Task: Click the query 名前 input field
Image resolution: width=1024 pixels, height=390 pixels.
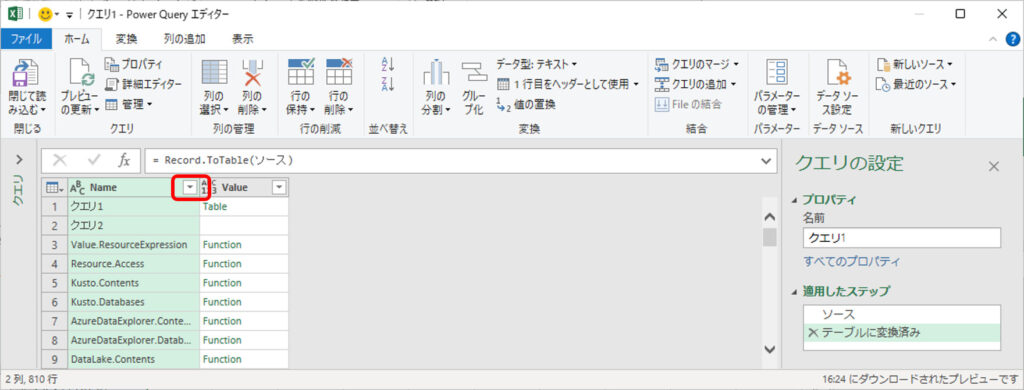Action: coord(901,238)
